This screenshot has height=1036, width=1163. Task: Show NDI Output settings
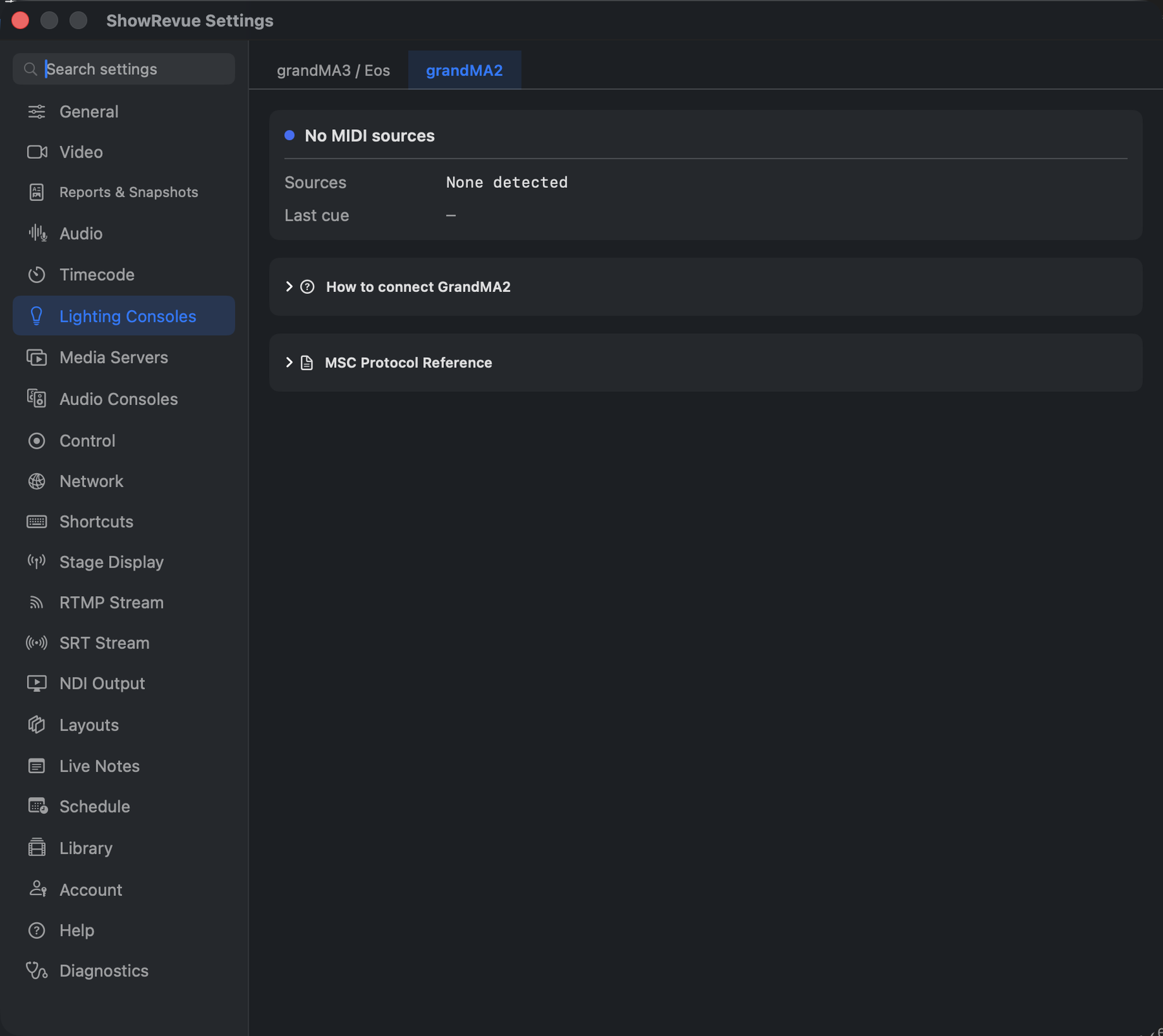click(x=123, y=683)
